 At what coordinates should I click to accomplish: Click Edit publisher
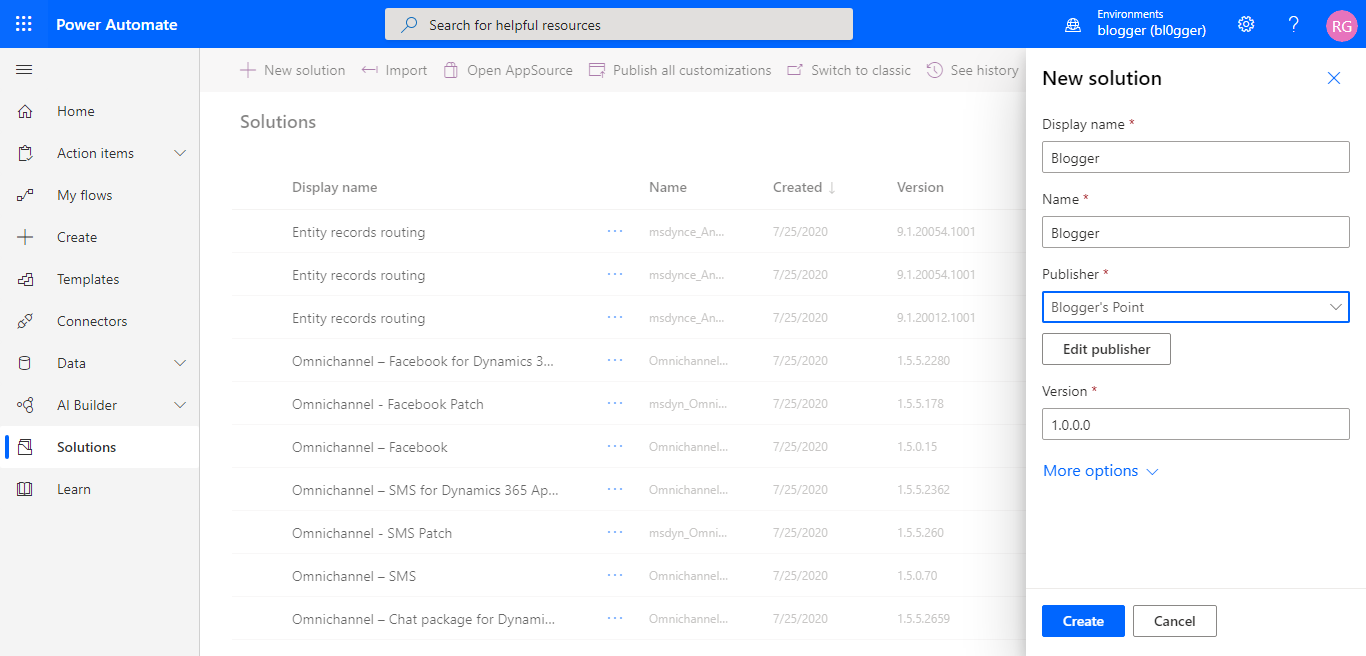pos(1106,348)
